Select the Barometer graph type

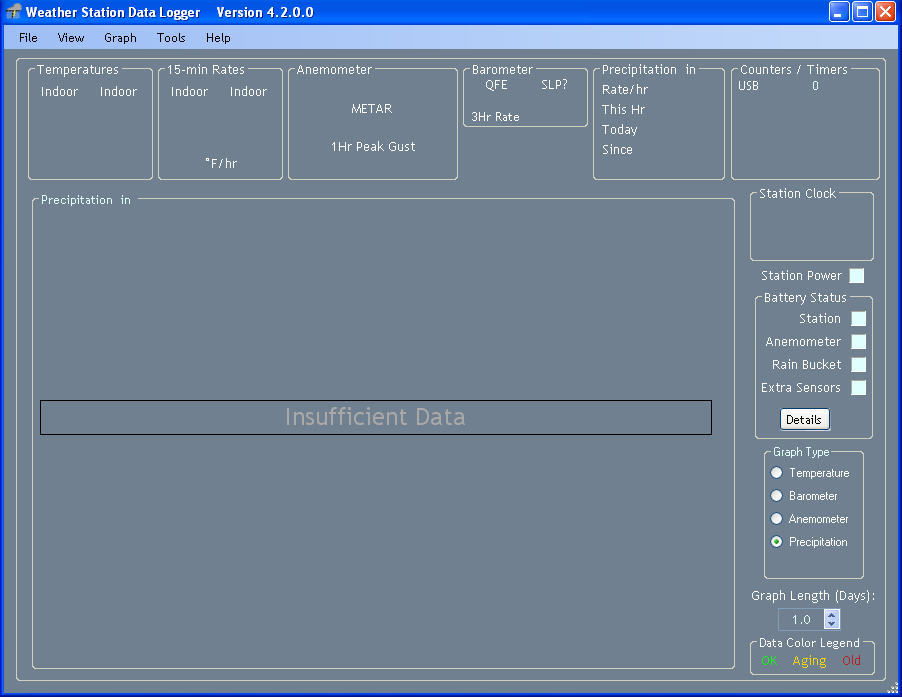coord(776,495)
